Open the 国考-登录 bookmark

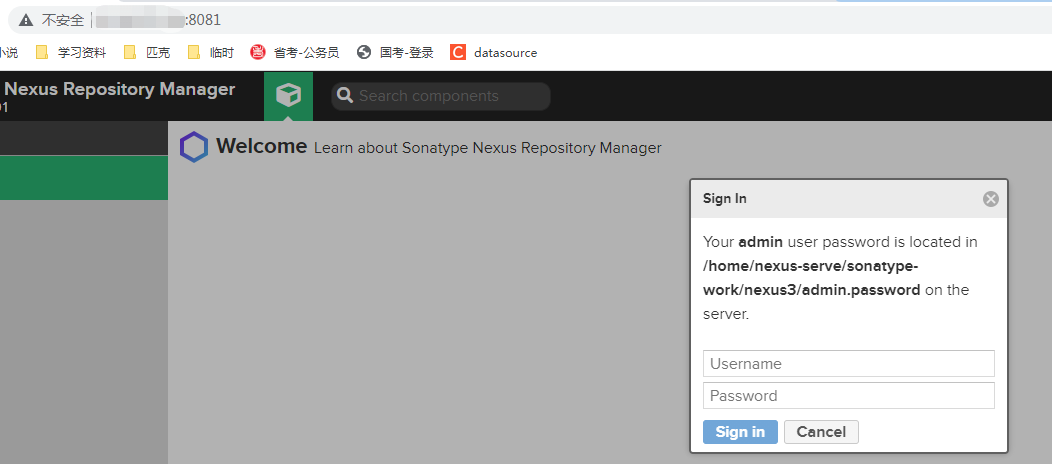click(x=395, y=53)
